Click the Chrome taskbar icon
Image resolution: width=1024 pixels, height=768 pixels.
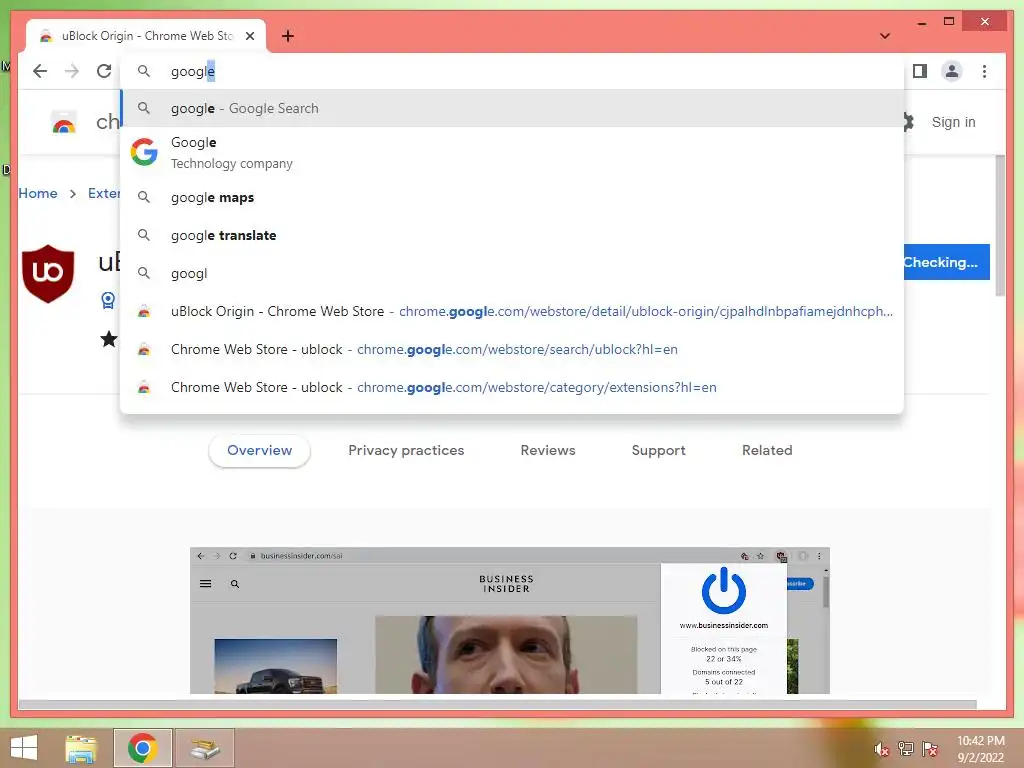click(142, 748)
